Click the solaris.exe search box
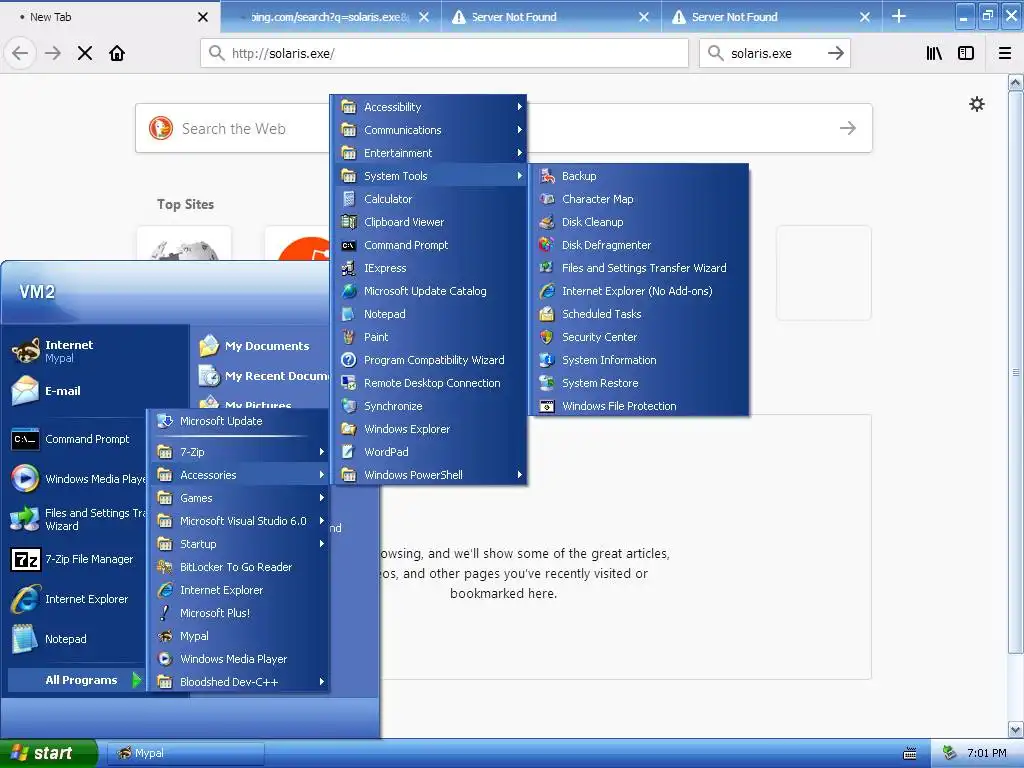This screenshot has width=1024, height=768. 775,53
